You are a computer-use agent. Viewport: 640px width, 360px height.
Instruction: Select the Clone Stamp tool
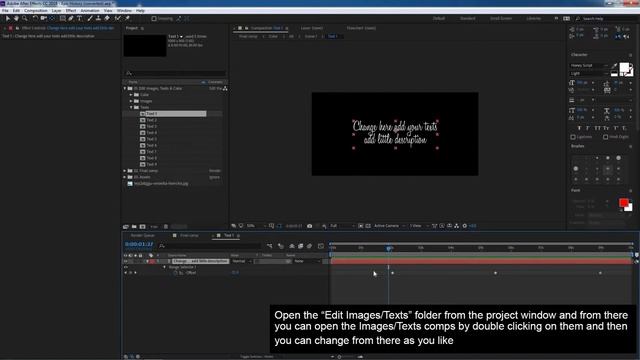[x=98, y=18]
